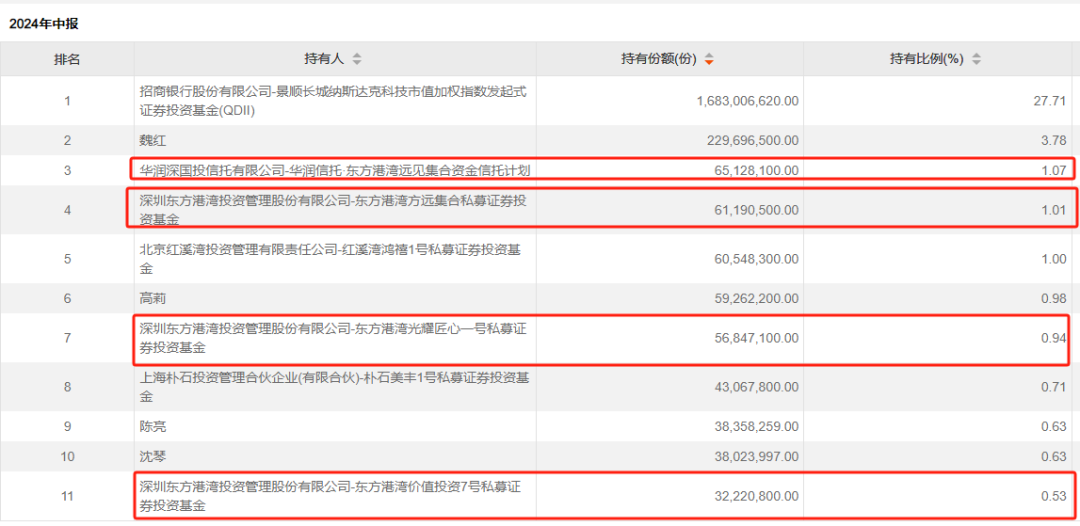
Task: Select 东方港湾方远集合私募证券投资基金 holder
Action: pyautogui.click(x=333, y=210)
